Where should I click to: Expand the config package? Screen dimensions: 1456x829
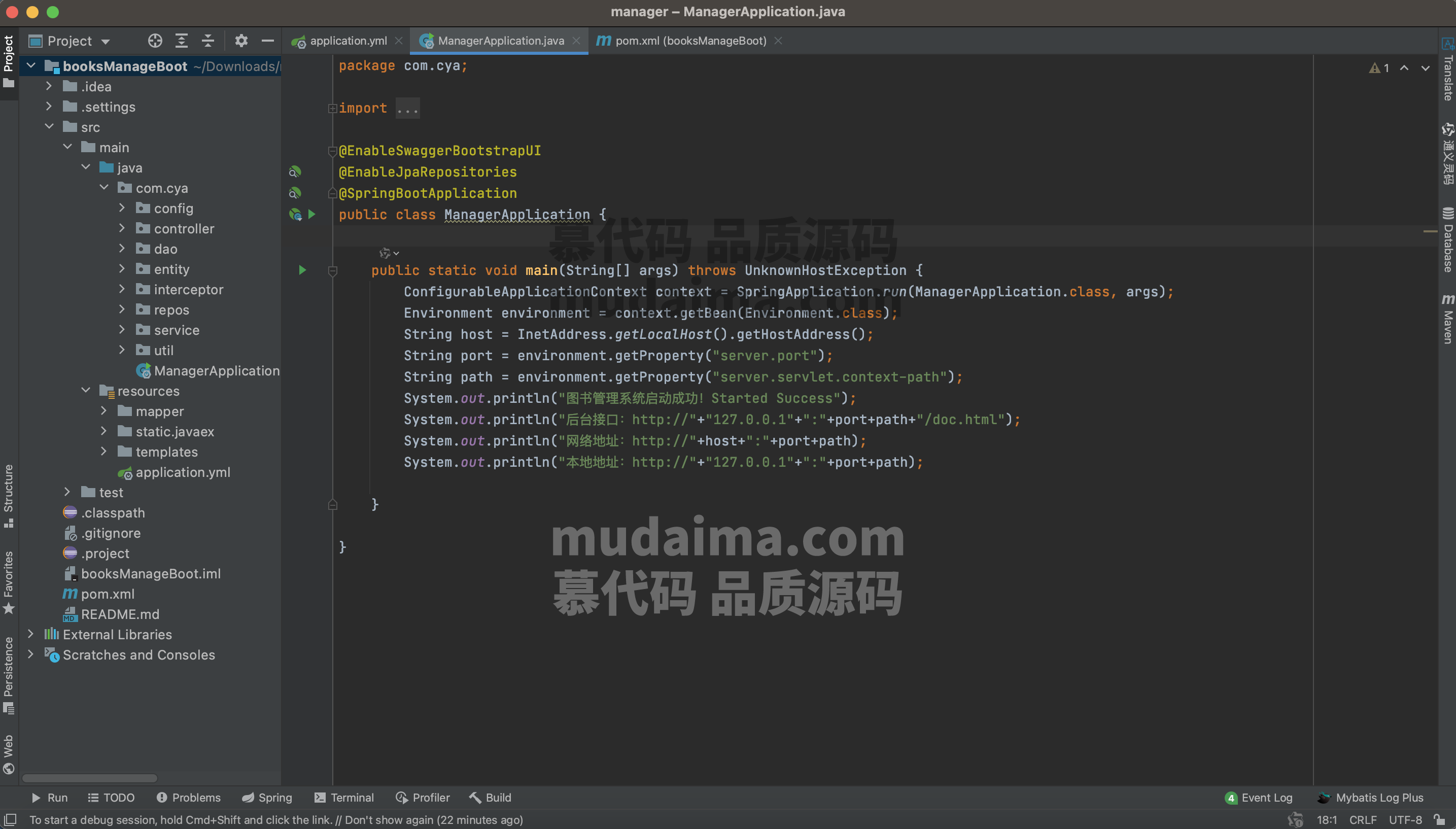[x=122, y=208]
